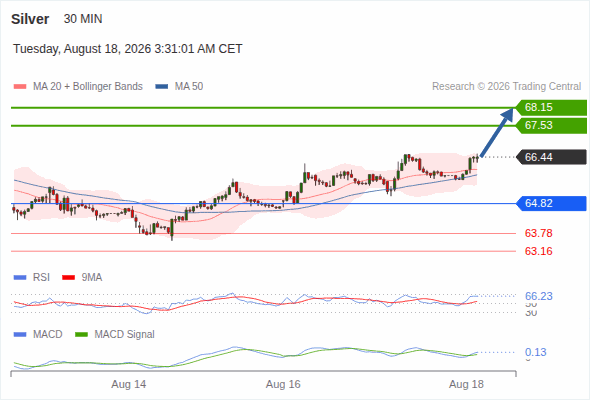Viewport: 590px width, 400px height.
Task: Click the RSI value 66.23 label
Action: pyautogui.click(x=538, y=296)
